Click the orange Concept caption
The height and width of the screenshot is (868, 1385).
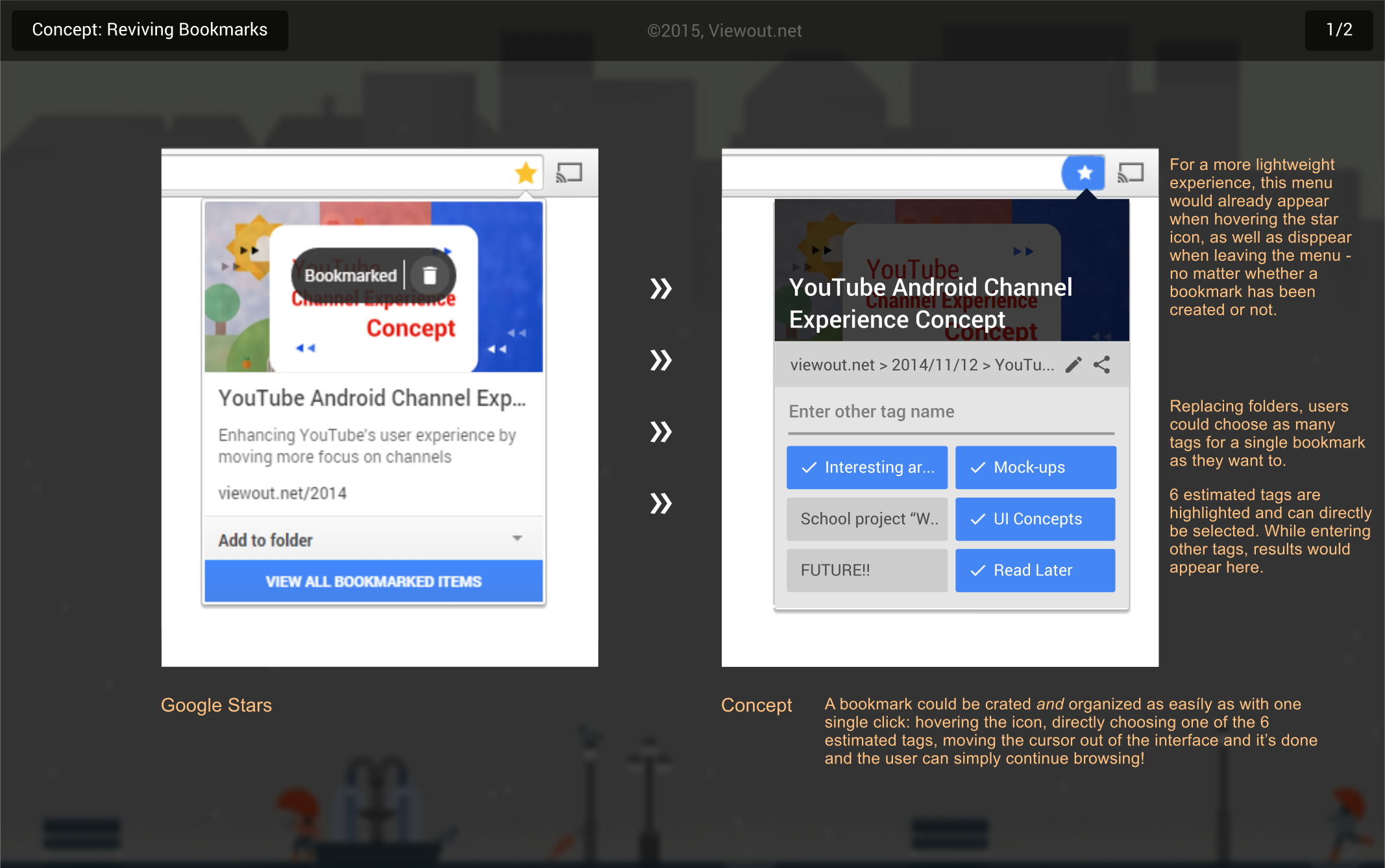[x=756, y=705]
